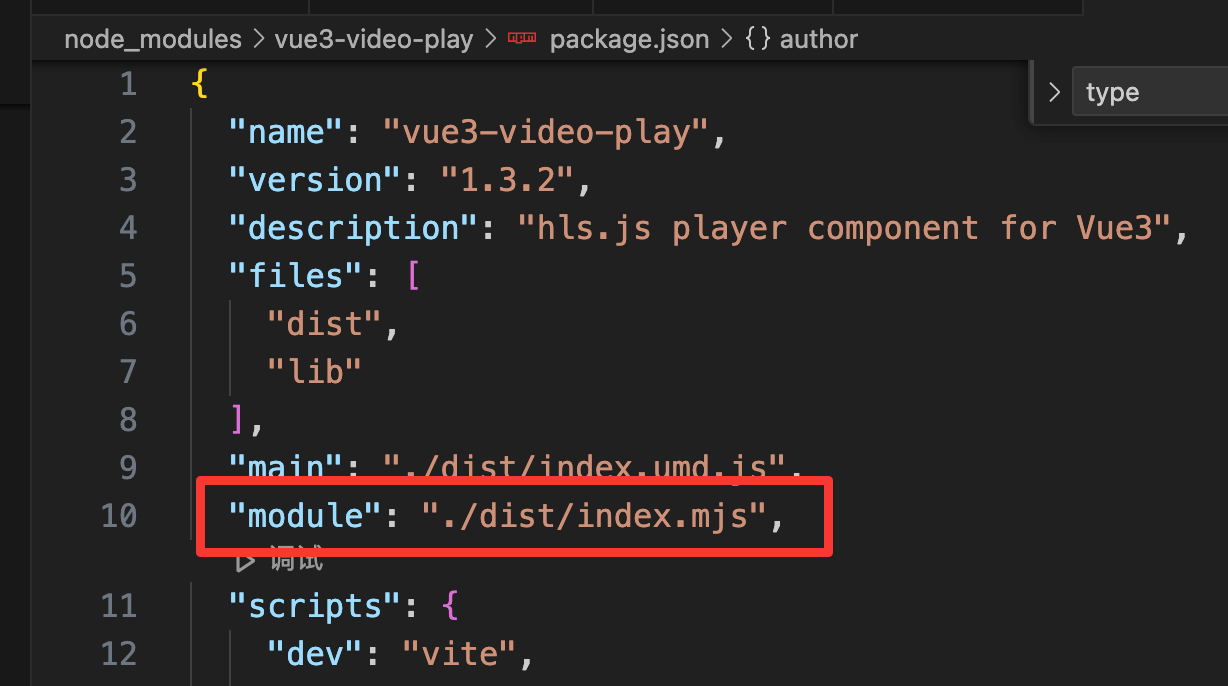
Task: Click the "./dist/index.mjs" path value
Action: pos(594,516)
